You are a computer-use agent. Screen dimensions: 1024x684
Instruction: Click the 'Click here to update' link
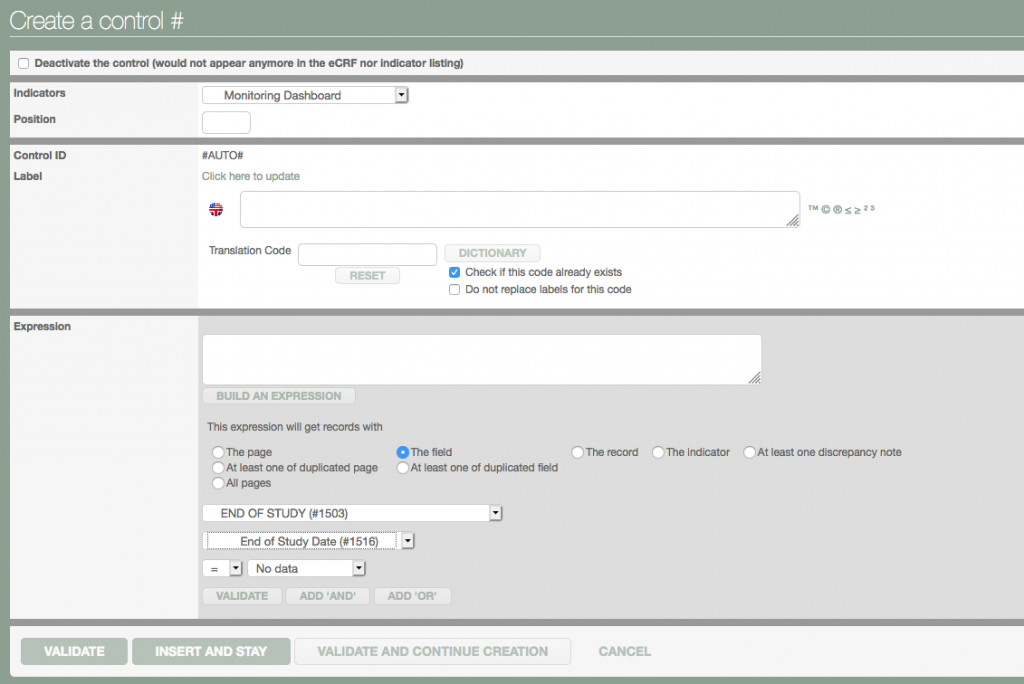pyautogui.click(x=251, y=176)
